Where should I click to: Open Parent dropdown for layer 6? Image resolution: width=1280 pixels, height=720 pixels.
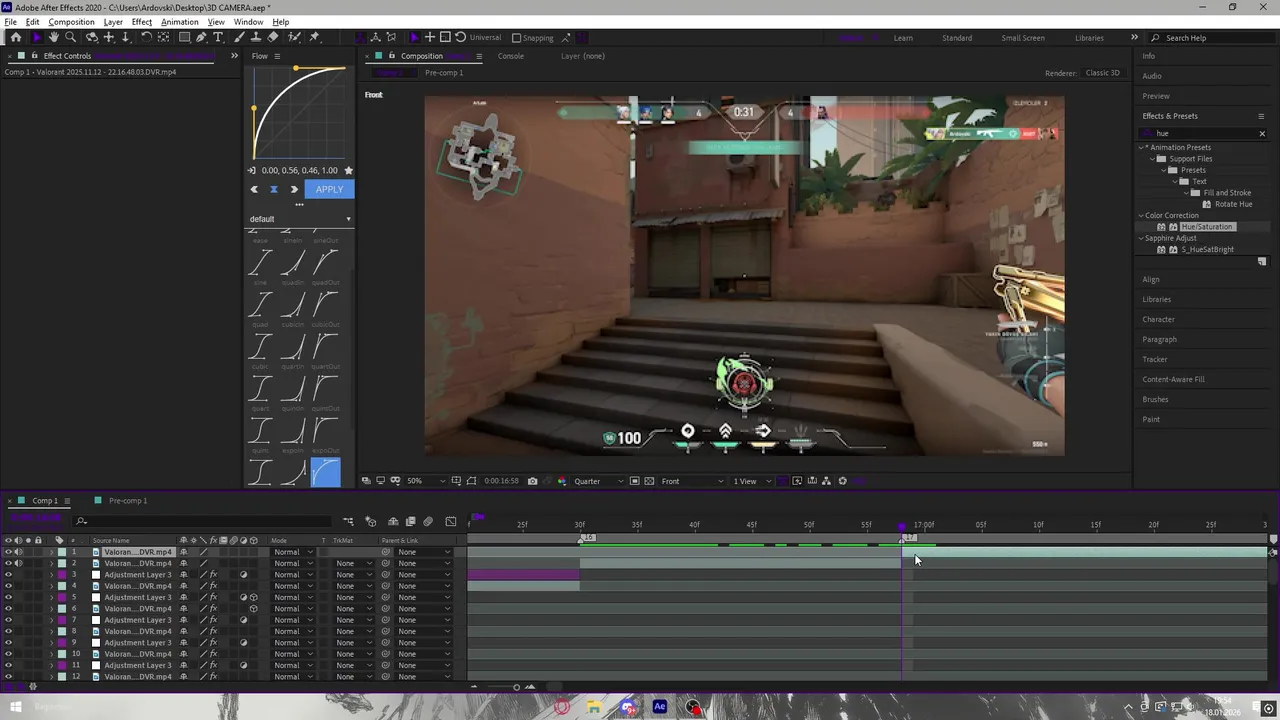pyautogui.click(x=424, y=609)
